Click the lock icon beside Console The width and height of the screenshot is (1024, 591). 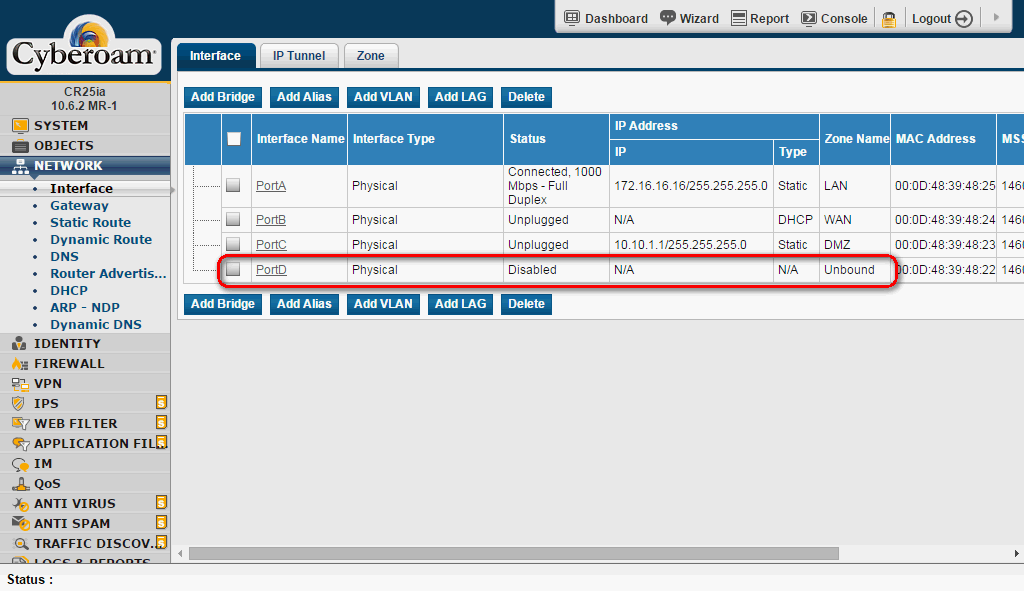click(888, 19)
